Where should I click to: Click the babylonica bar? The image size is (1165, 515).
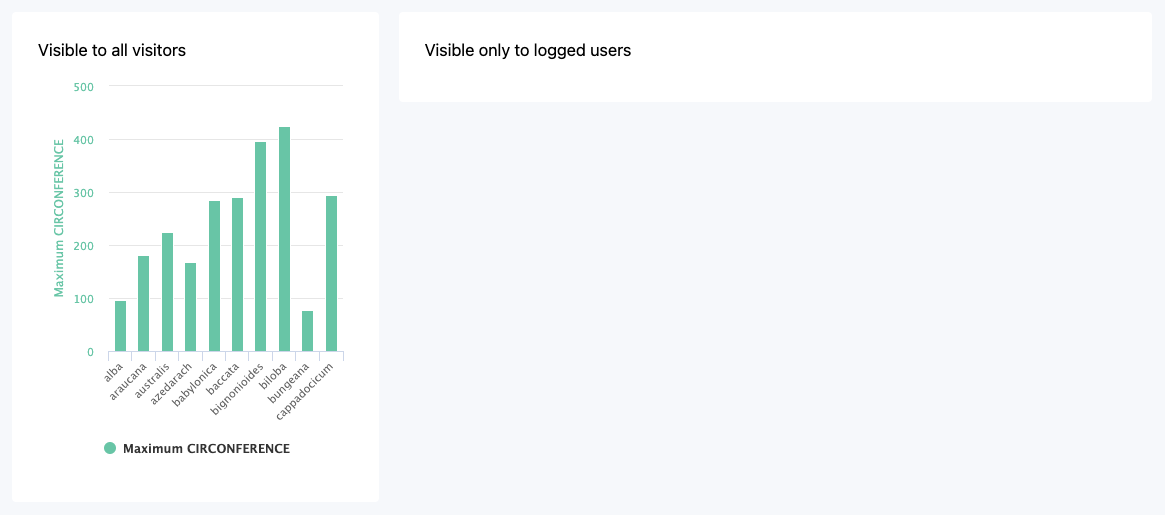pyautogui.click(x=214, y=276)
